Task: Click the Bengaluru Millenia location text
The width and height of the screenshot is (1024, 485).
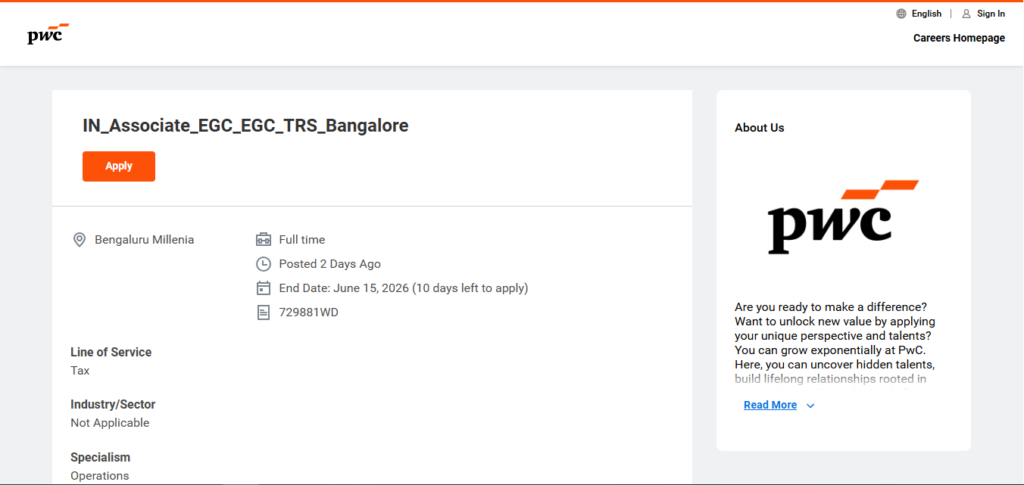Action: pos(144,240)
